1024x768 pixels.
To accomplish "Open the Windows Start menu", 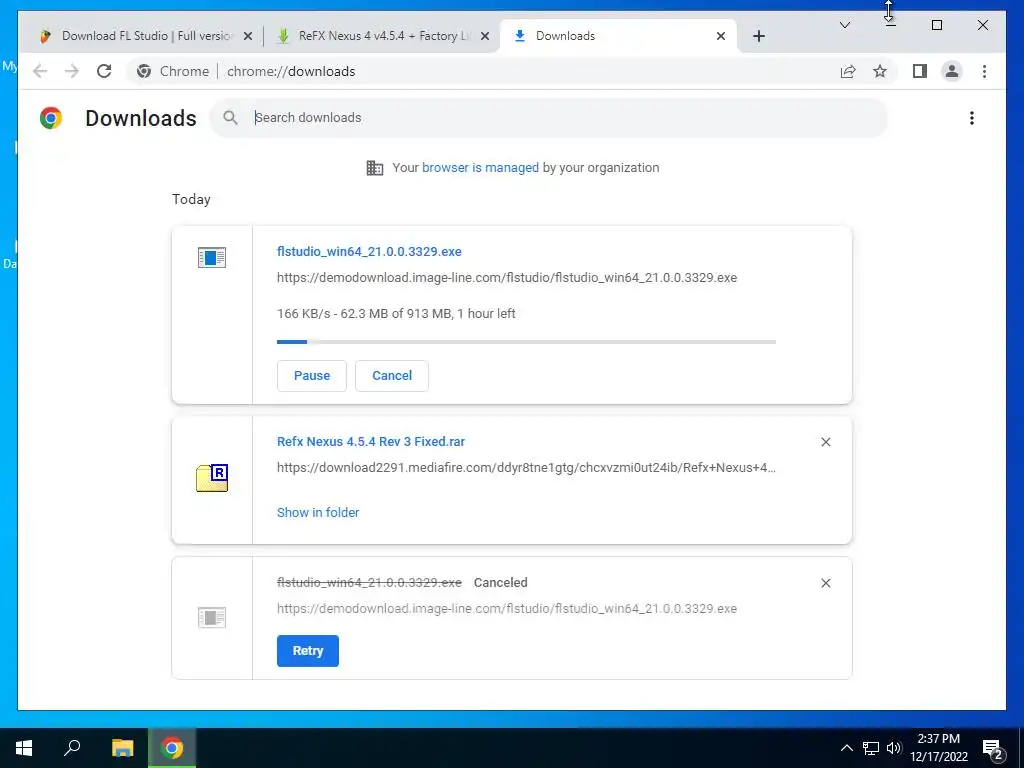I will tap(24, 748).
